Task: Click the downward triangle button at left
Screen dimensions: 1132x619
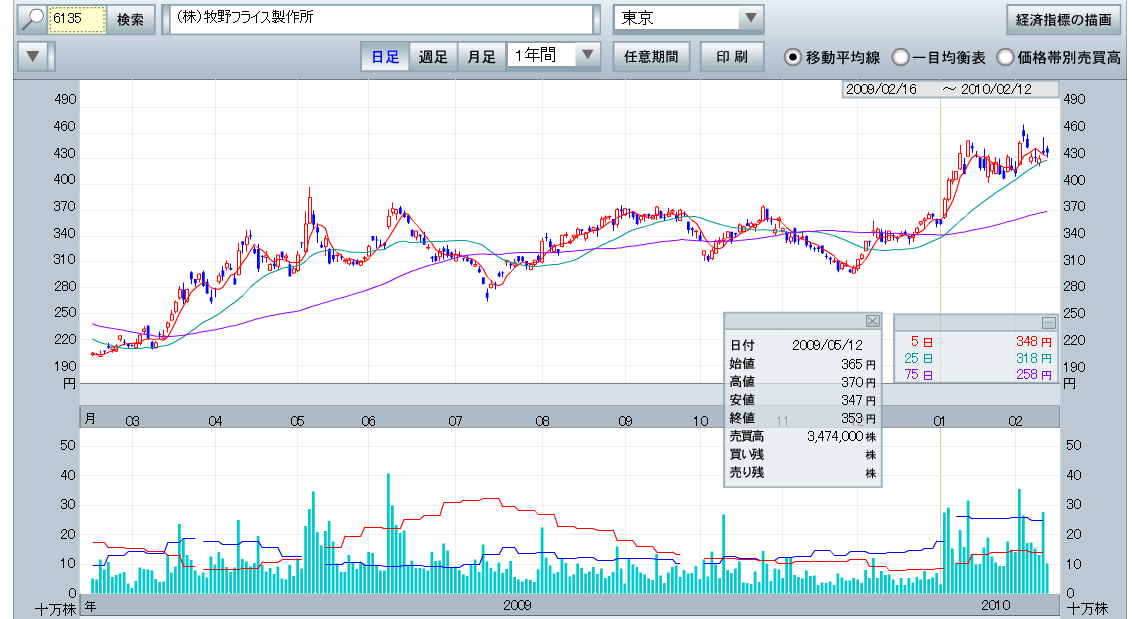Action: point(35,56)
